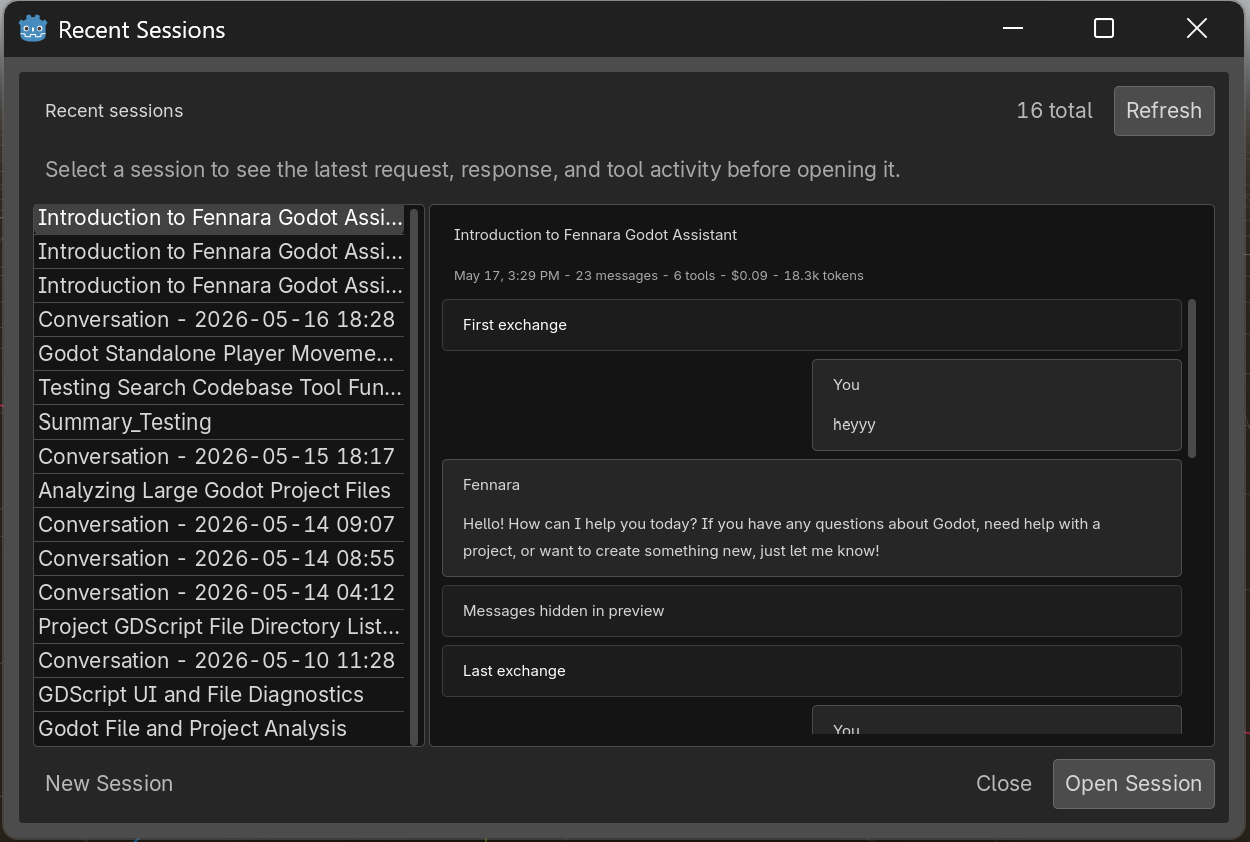Screen dimensions: 1250x842
Task: Close the Recent Sessions dialog via Close button
Action: (x=1003, y=783)
